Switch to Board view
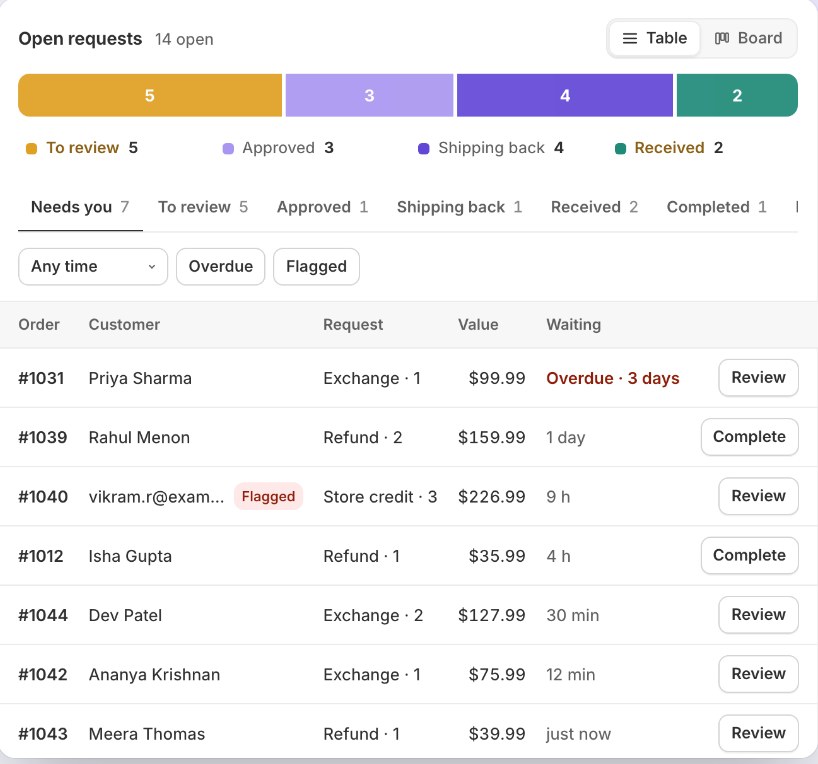Image resolution: width=818 pixels, height=764 pixels. tap(748, 38)
